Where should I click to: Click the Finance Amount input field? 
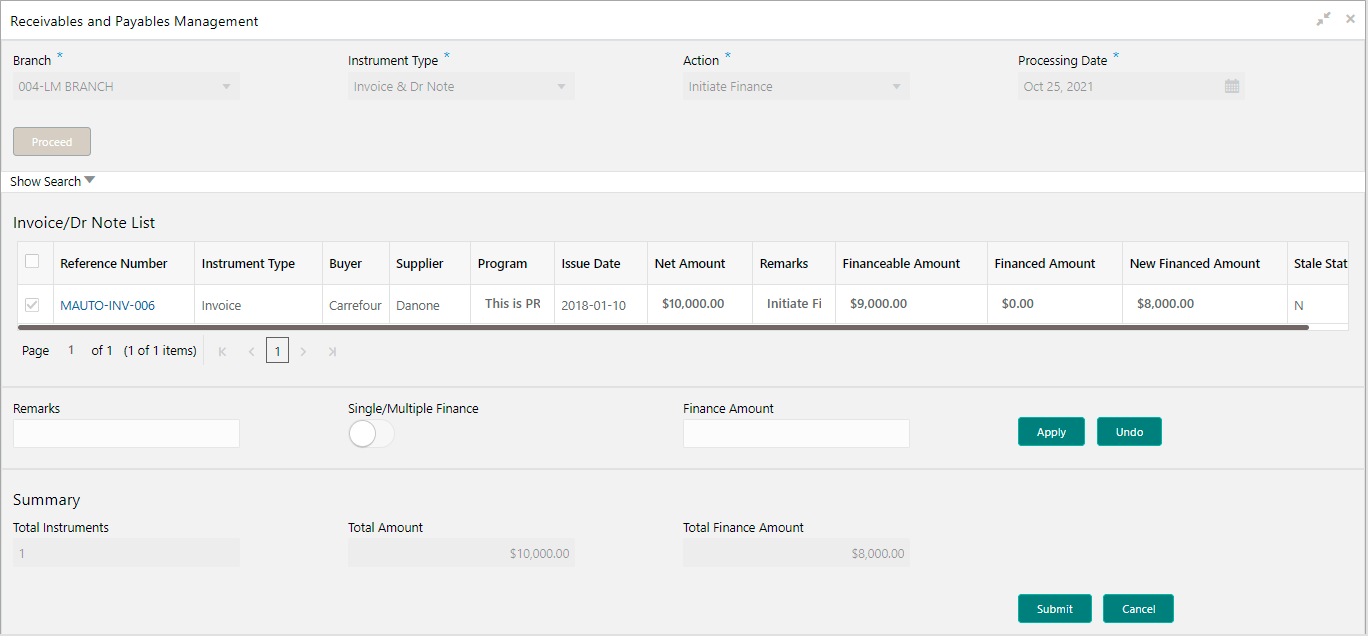[796, 433]
